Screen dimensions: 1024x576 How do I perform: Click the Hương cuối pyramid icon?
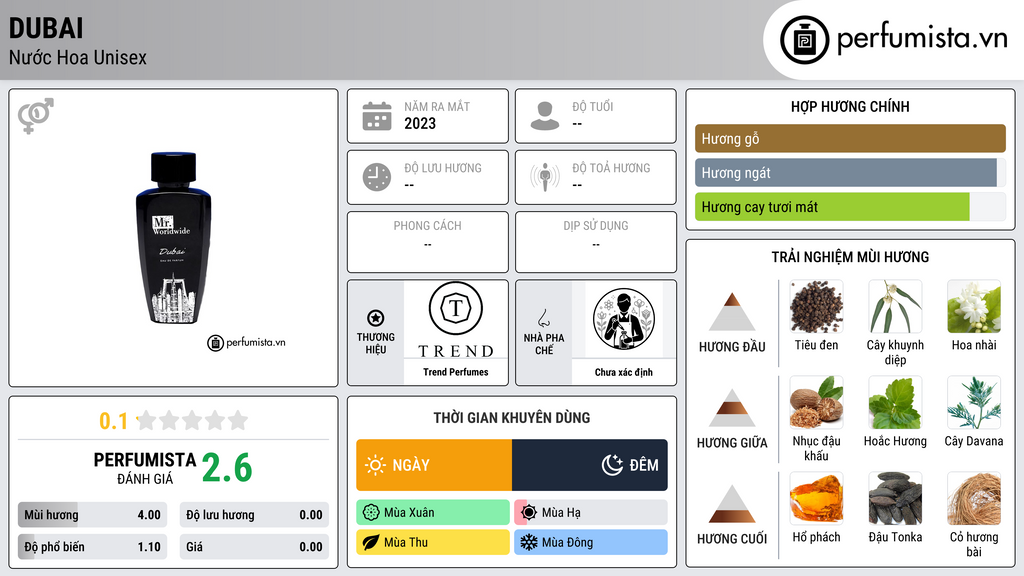coord(732,504)
